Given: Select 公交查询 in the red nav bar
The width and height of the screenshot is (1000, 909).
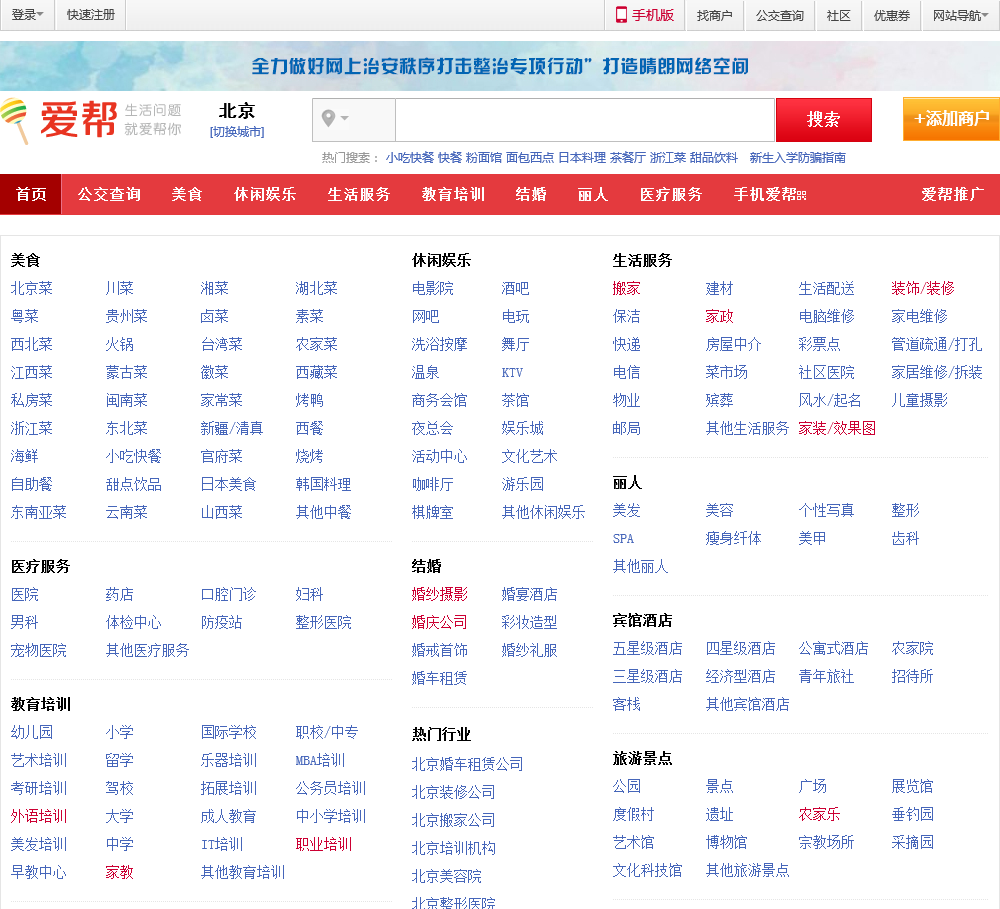Looking at the screenshot, I should [109, 194].
